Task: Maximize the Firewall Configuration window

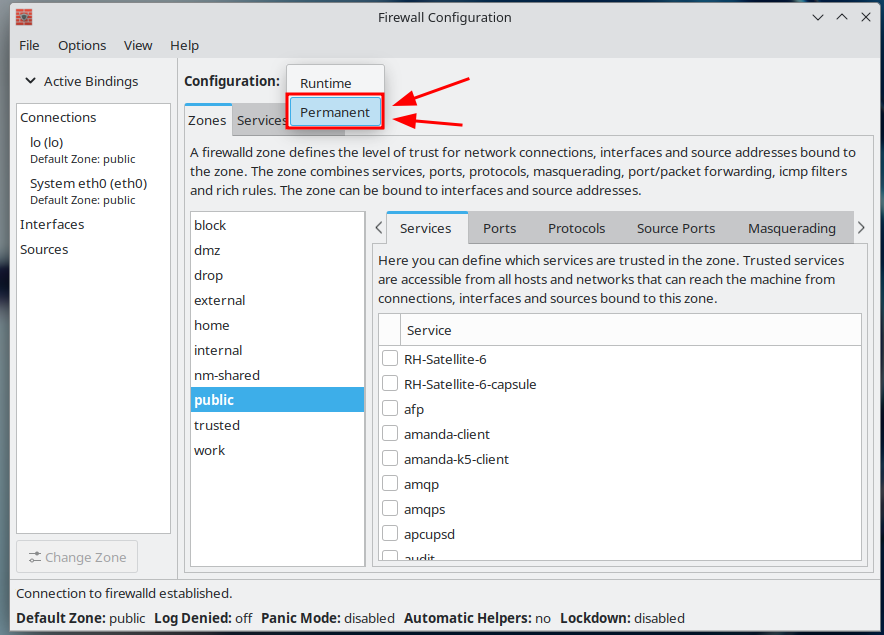Action: tap(842, 17)
